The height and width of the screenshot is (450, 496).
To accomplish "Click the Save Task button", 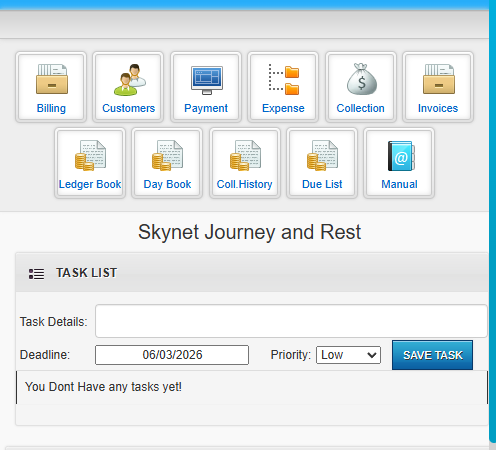I will click(x=432, y=355).
